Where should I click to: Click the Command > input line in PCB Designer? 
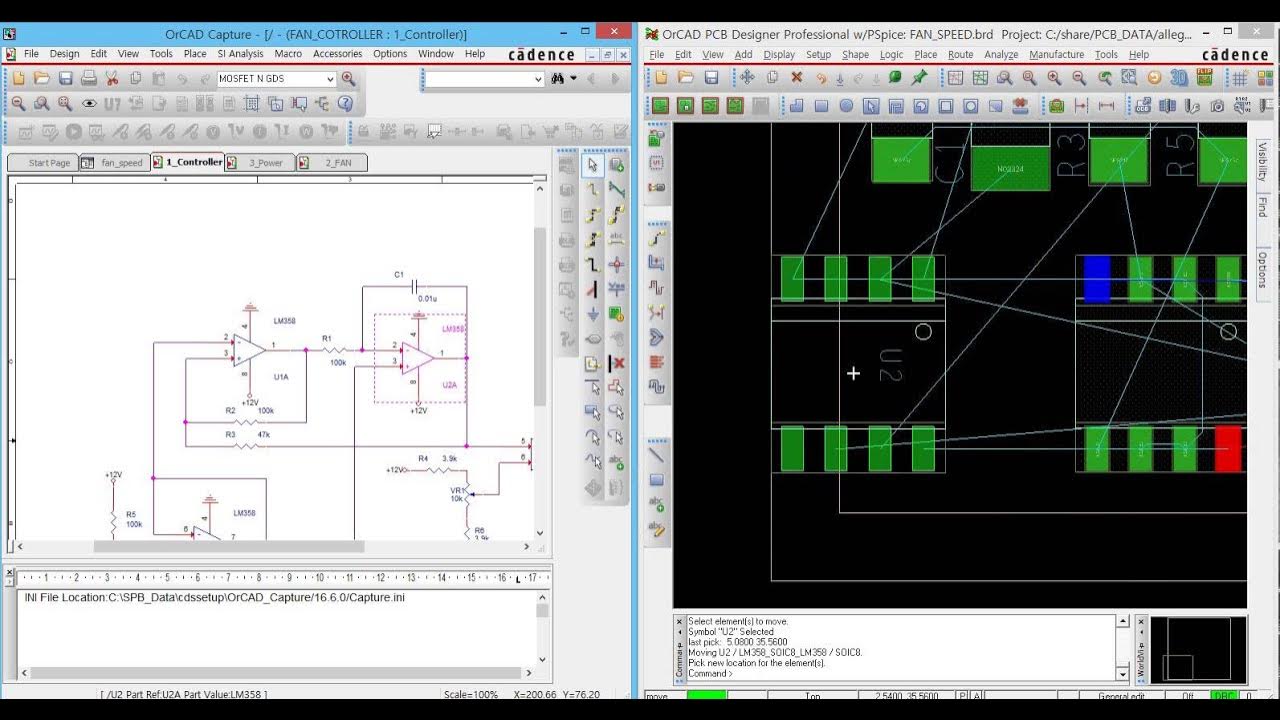tap(900, 674)
